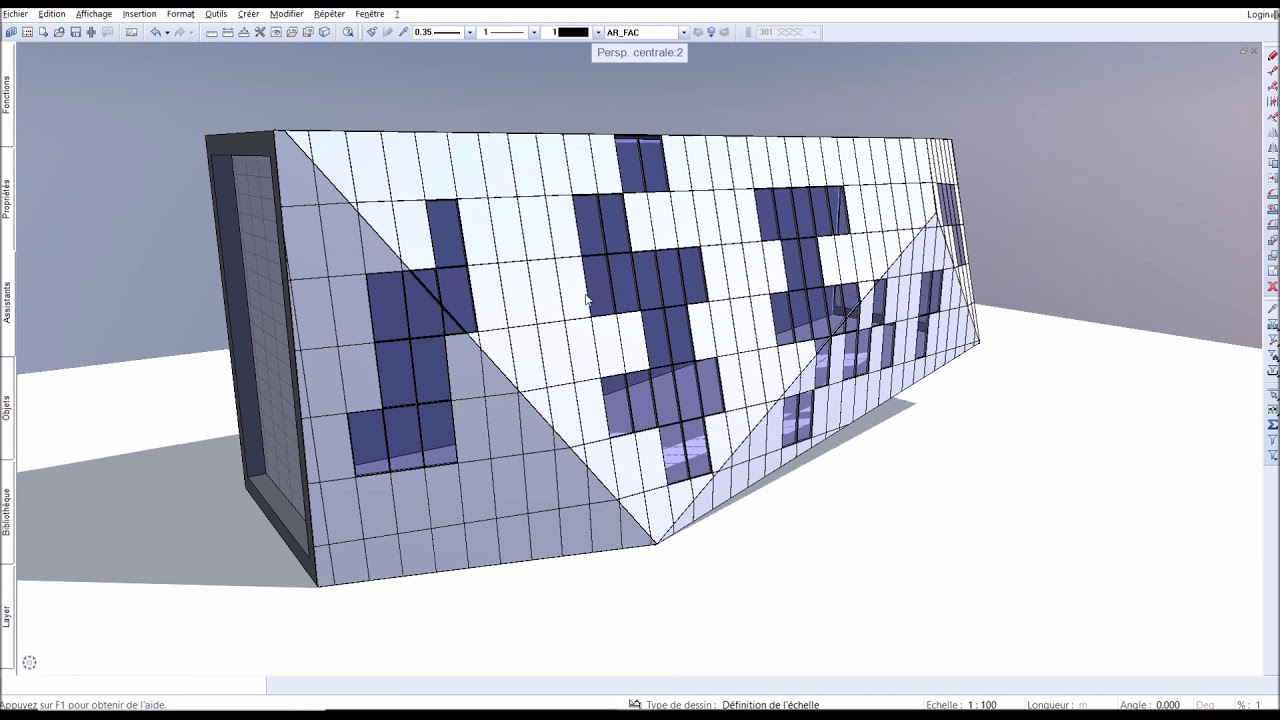Restore the viewport window button
This screenshot has width=1280, height=720.
1244,51
